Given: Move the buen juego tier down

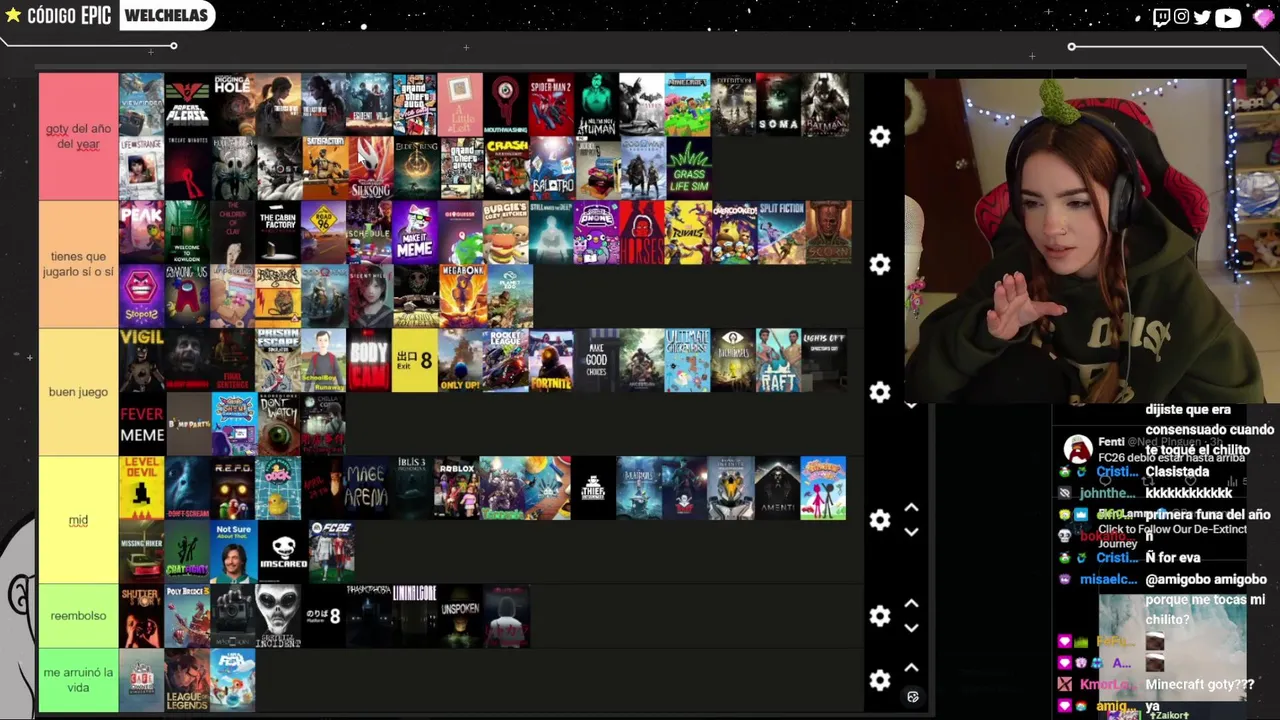Looking at the screenshot, I should pyautogui.click(x=911, y=404).
